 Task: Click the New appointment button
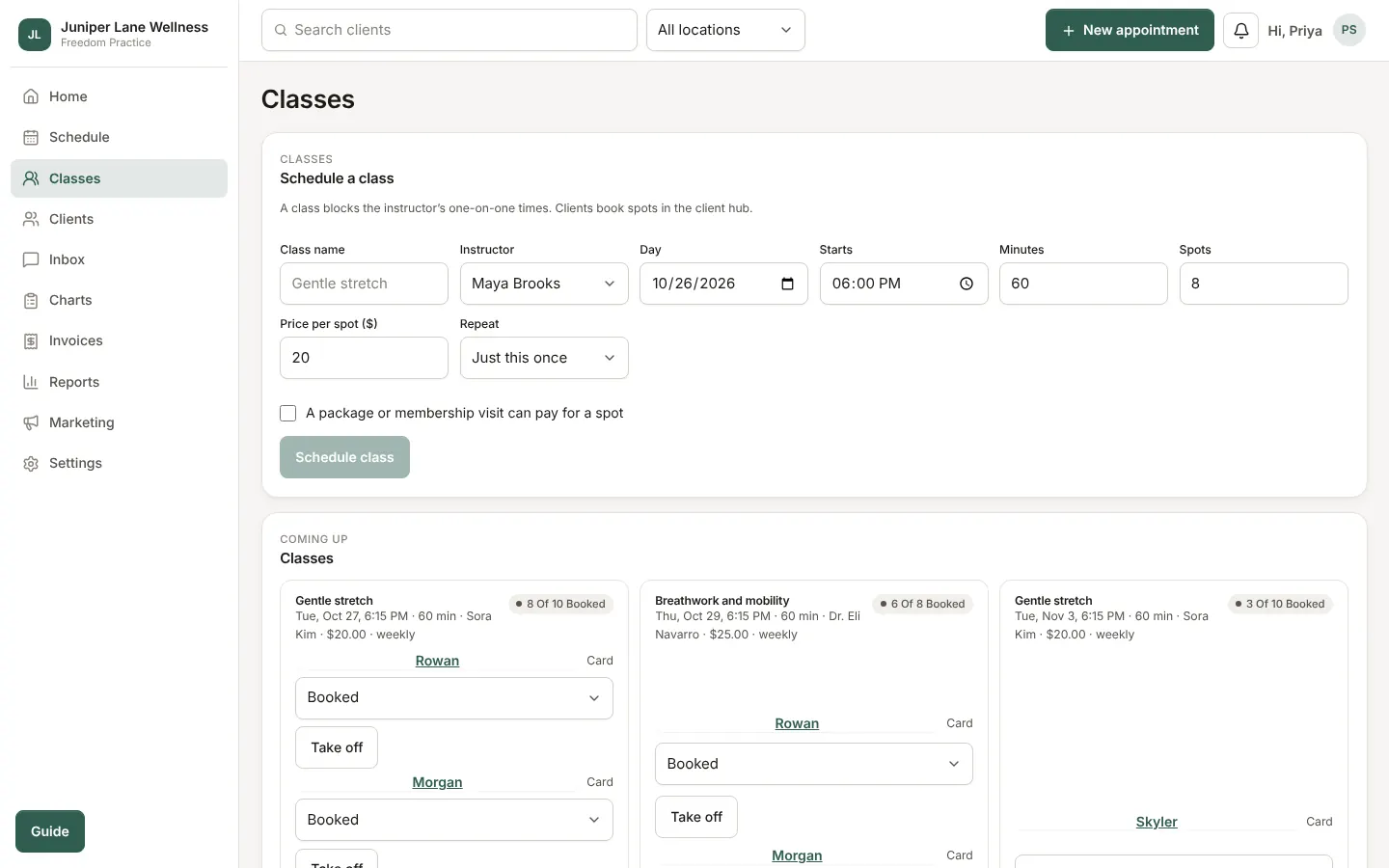[1130, 30]
